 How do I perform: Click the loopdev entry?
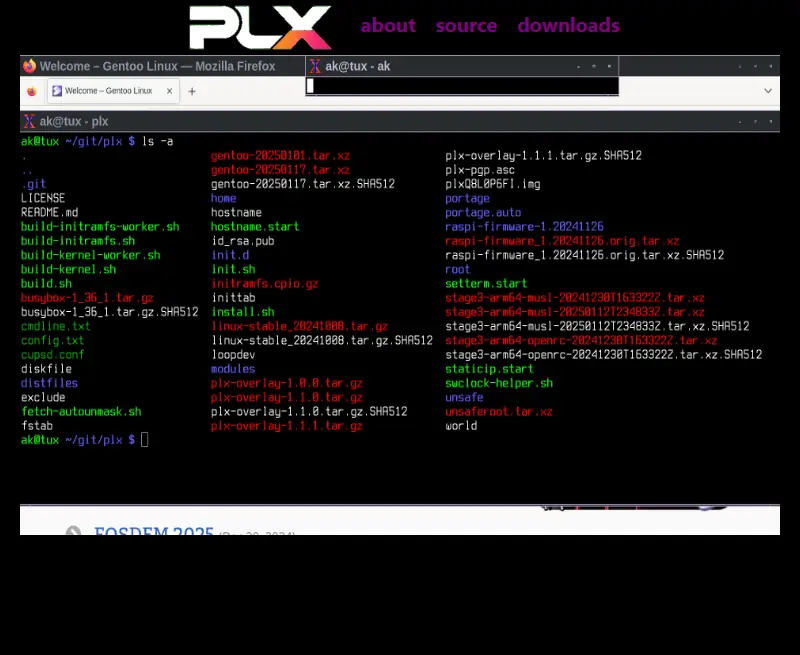233,355
